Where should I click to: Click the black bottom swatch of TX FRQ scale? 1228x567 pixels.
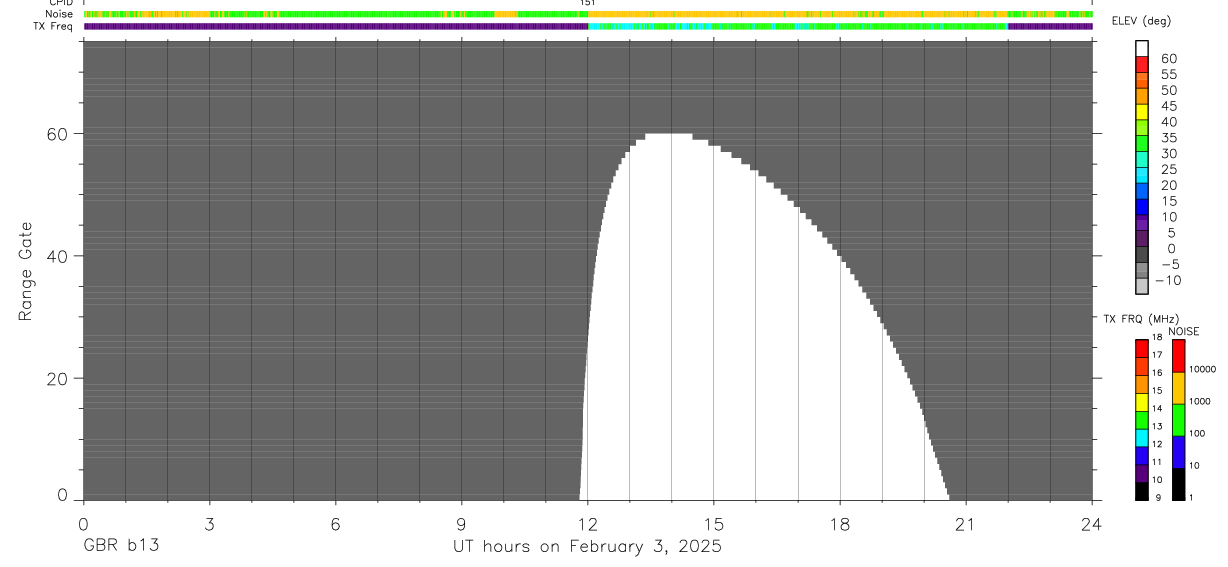(1142, 491)
